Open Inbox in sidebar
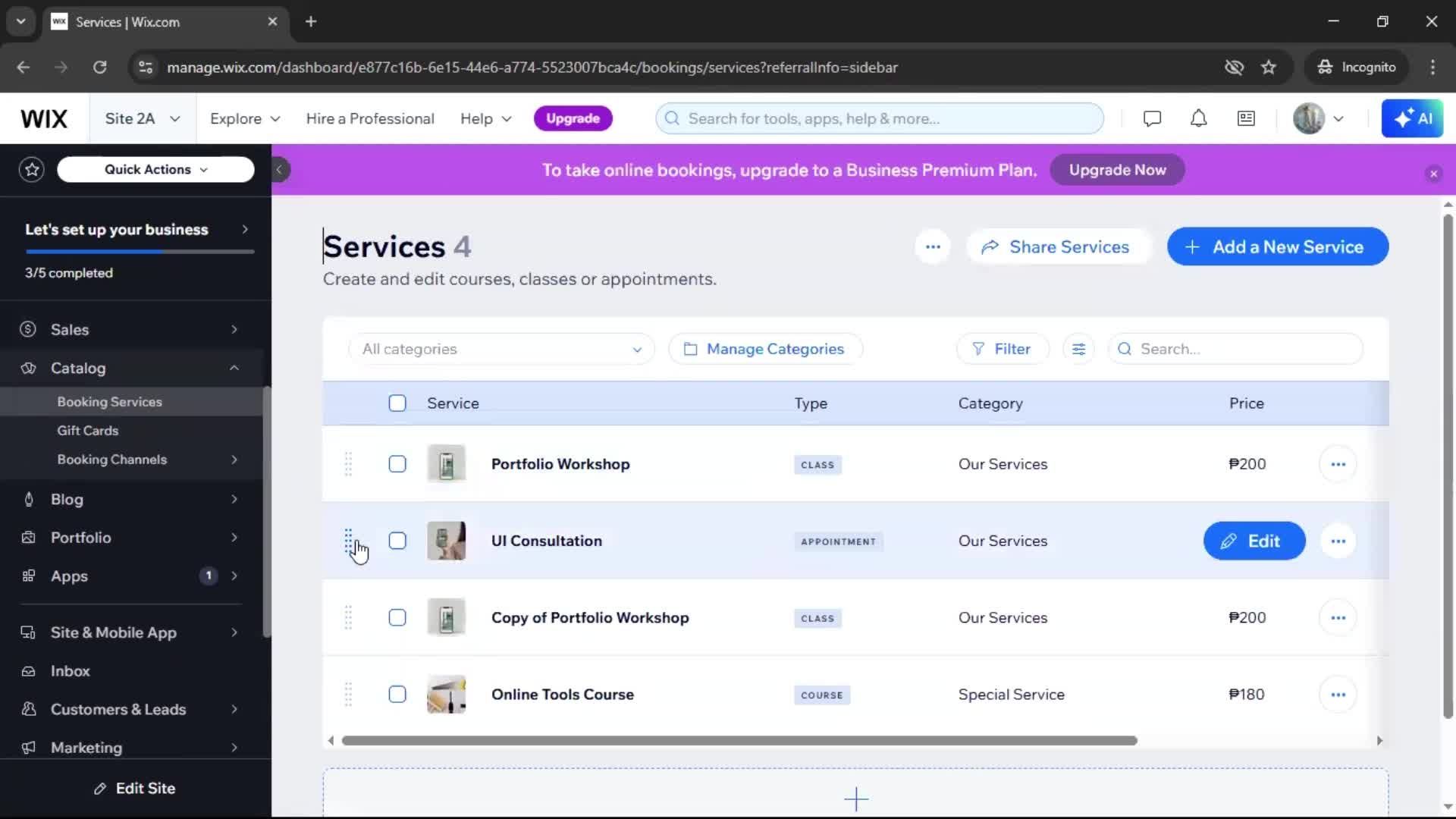This screenshot has height=819, width=1456. pyautogui.click(x=131, y=671)
